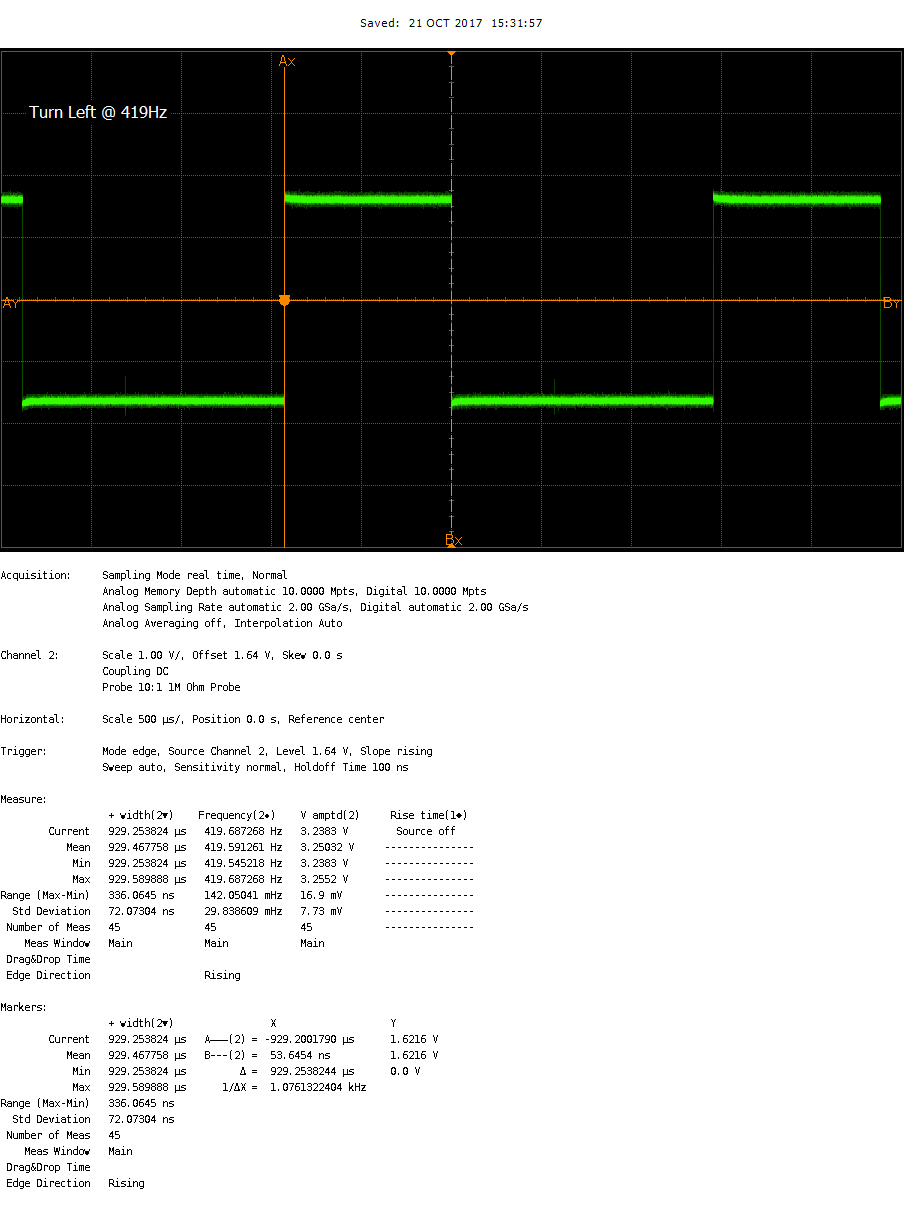904x1208 pixels.
Task: Click mean amplitude value '3.25032 V'
Action: pyautogui.click(x=327, y=847)
